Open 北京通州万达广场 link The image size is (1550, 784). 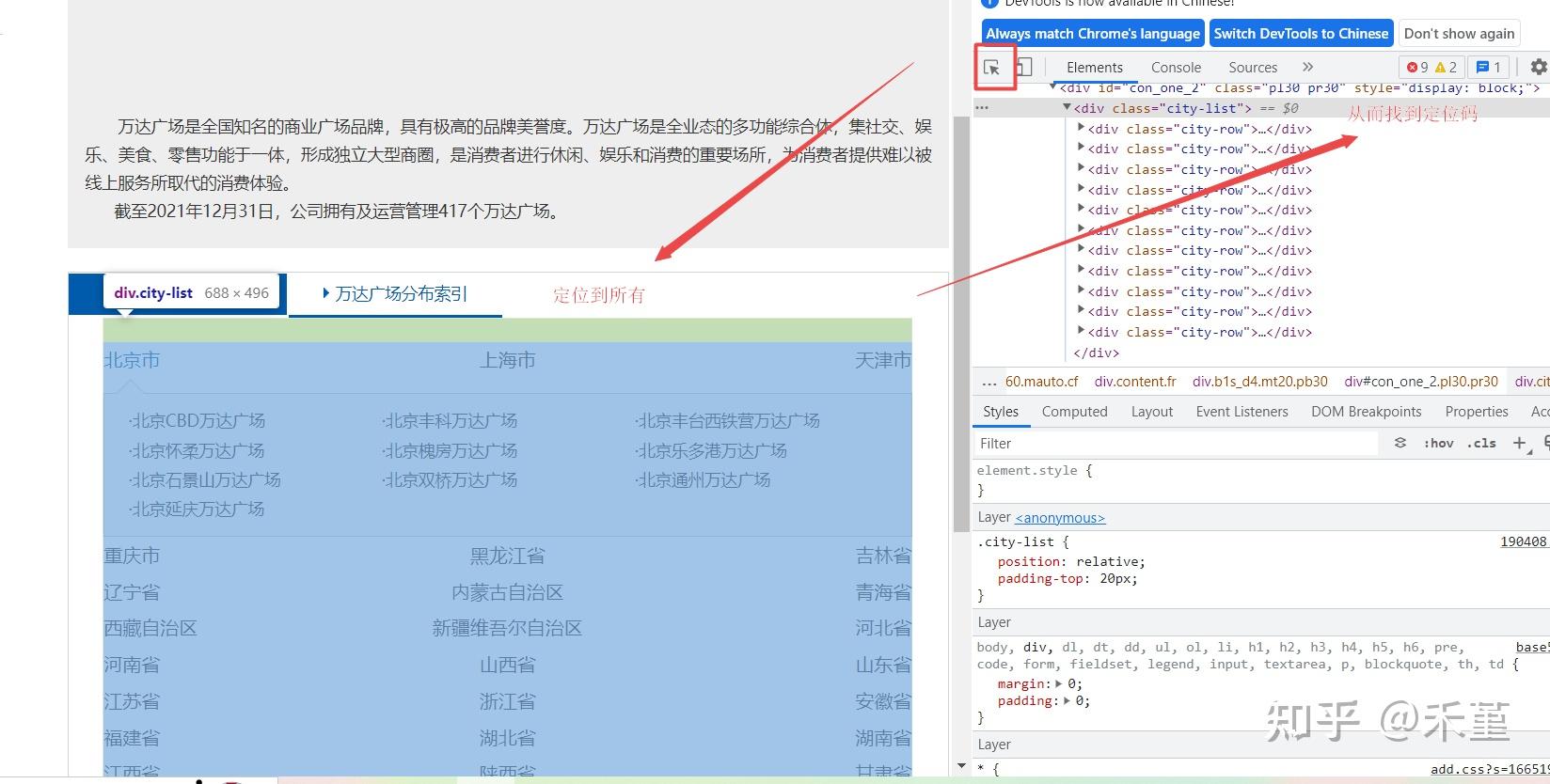point(703,480)
